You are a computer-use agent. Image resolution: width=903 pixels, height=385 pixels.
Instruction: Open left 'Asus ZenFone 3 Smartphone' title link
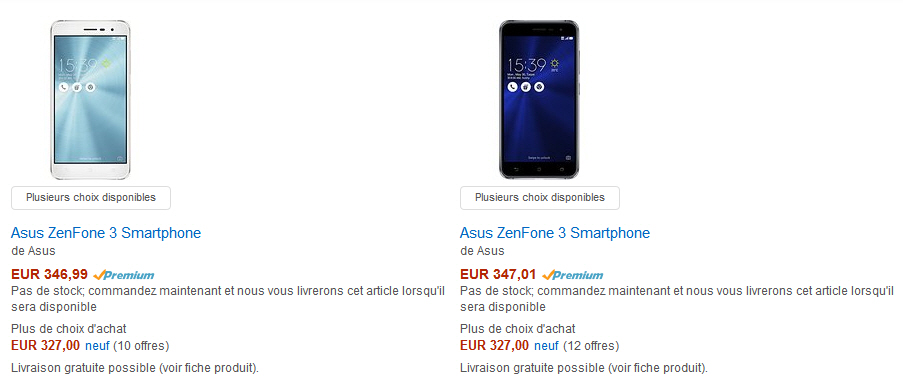[106, 233]
